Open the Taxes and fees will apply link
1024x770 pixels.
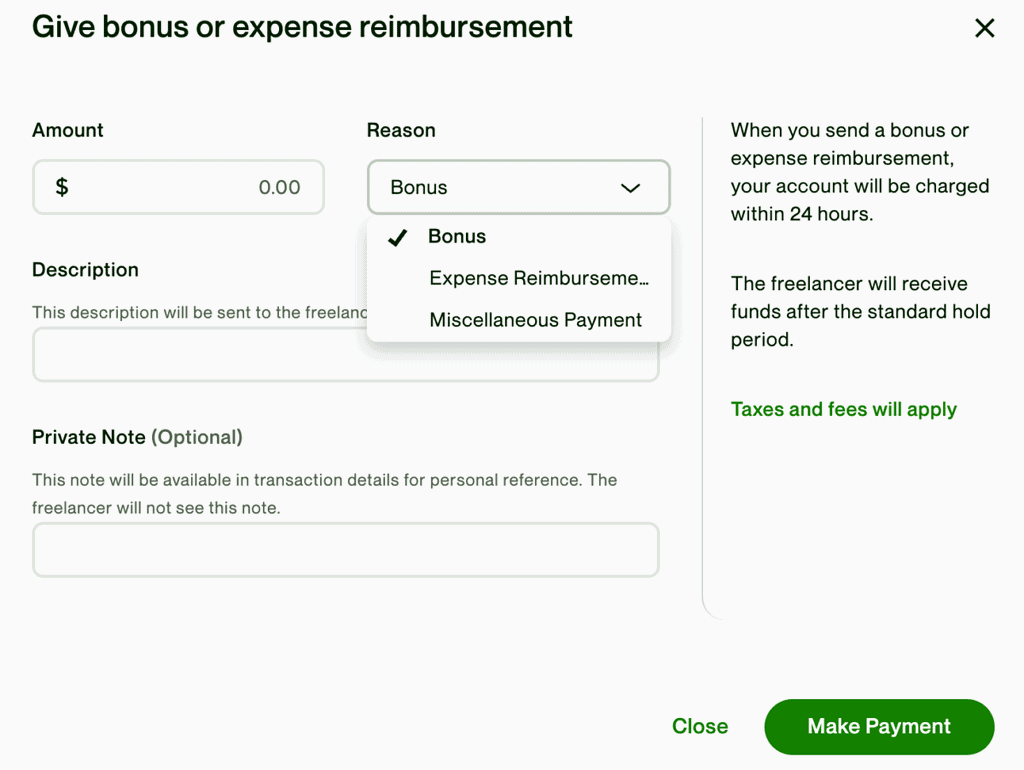click(x=843, y=410)
